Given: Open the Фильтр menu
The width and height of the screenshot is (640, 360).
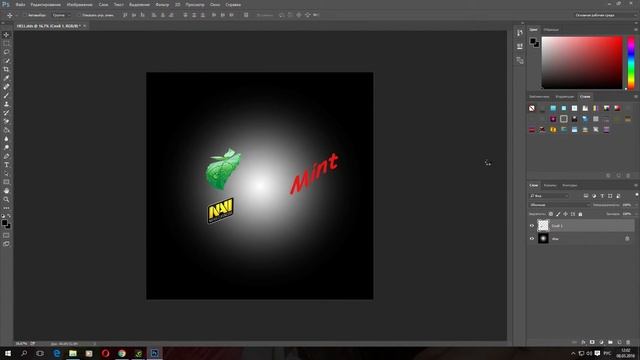Looking at the screenshot, I should pos(162,4).
